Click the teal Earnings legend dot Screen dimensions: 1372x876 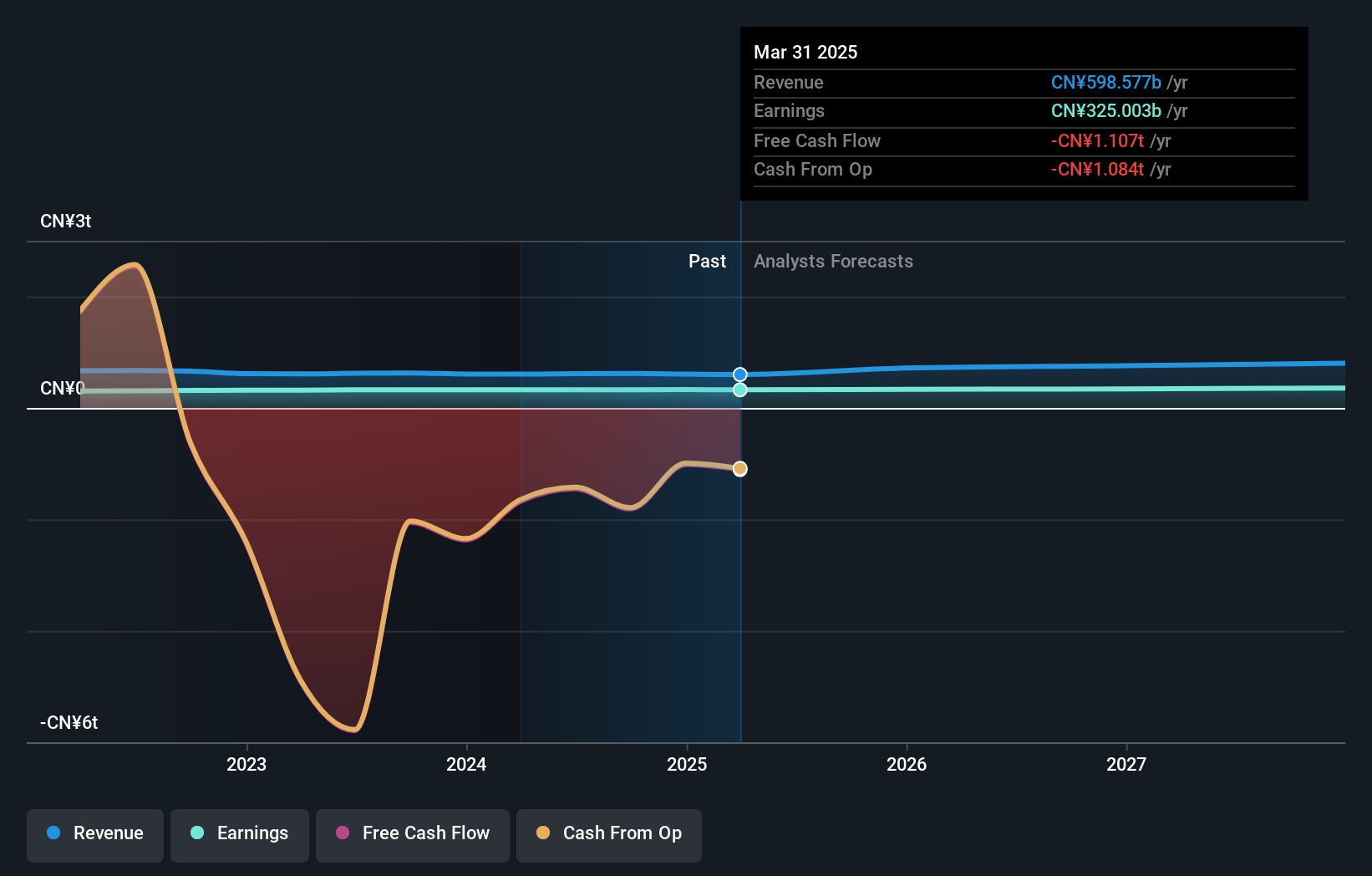point(197,833)
